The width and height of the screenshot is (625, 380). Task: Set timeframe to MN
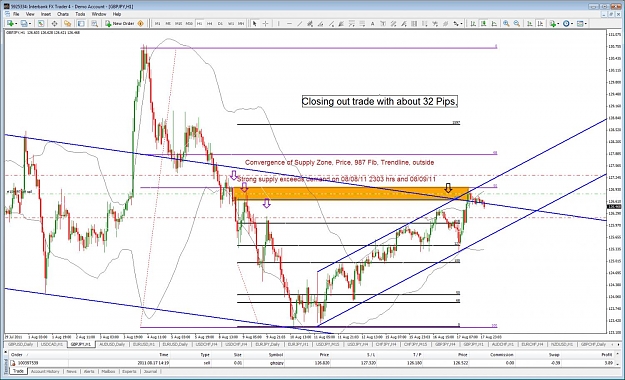pos(241,24)
